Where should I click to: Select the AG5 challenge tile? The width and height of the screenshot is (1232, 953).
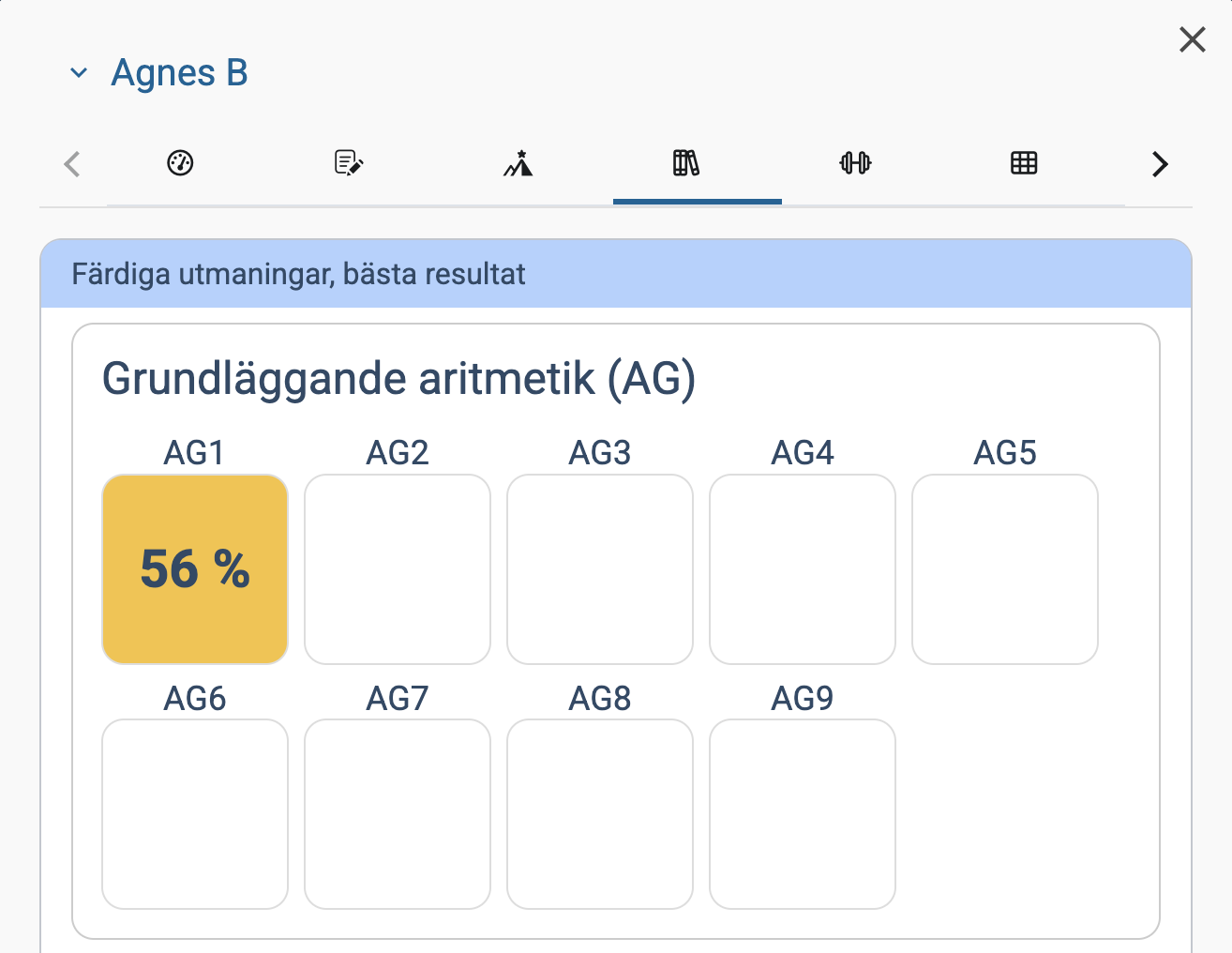click(x=1005, y=569)
